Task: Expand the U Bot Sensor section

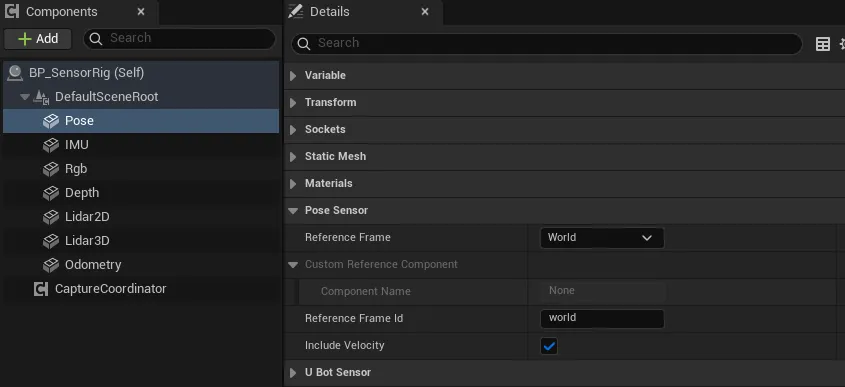Action: click(x=293, y=372)
